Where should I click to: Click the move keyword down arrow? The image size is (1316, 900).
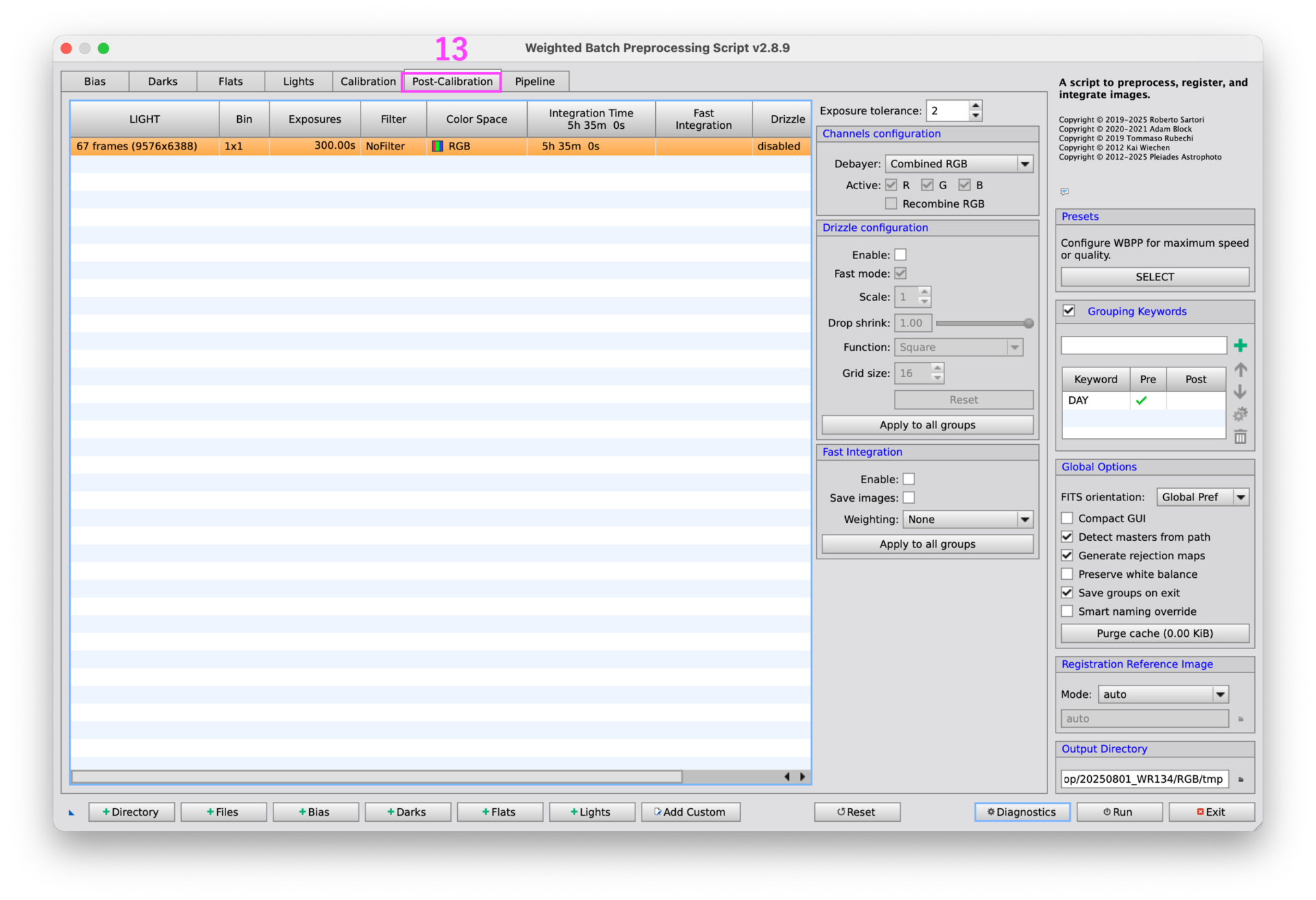[1240, 392]
